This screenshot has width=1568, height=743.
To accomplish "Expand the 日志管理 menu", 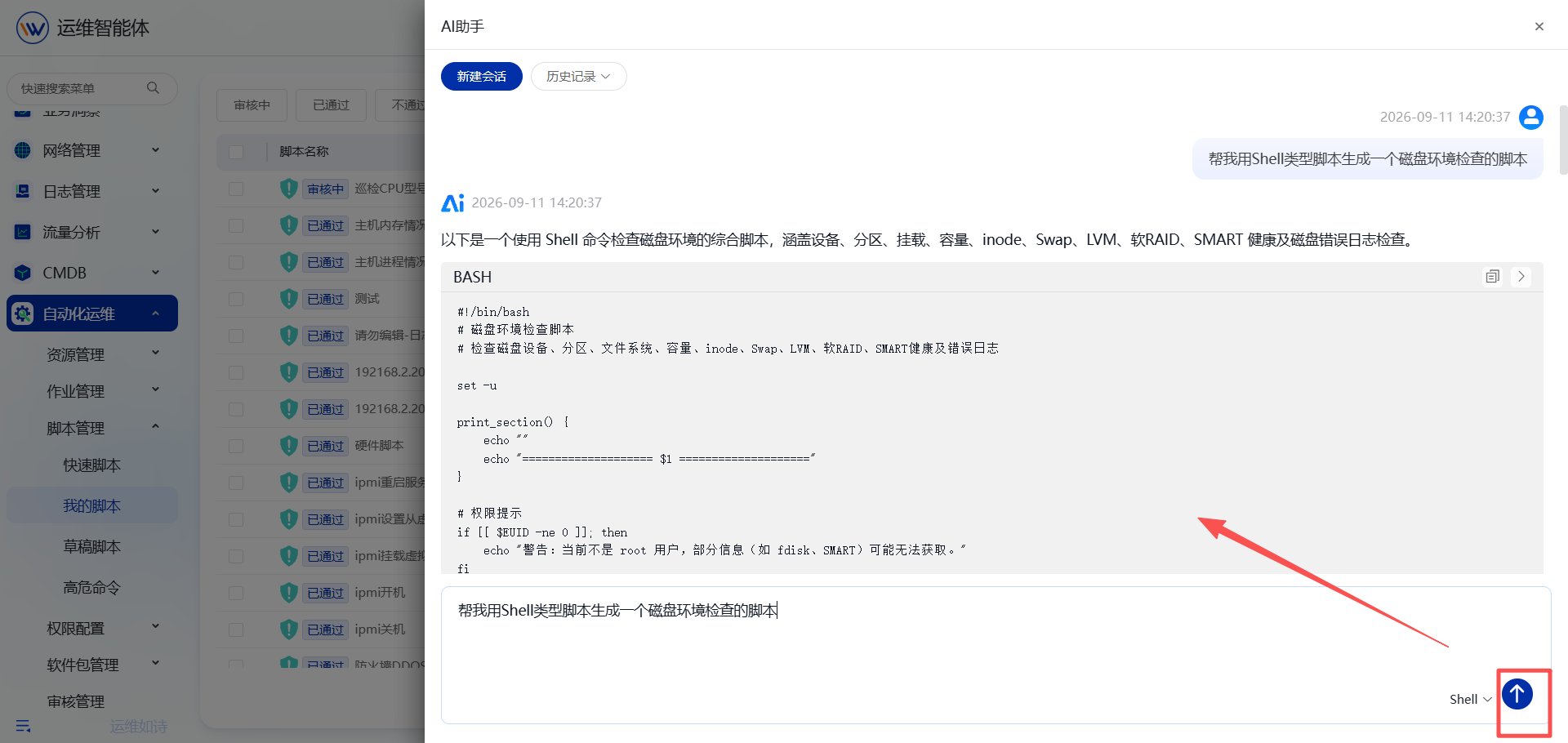I will [x=155, y=191].
